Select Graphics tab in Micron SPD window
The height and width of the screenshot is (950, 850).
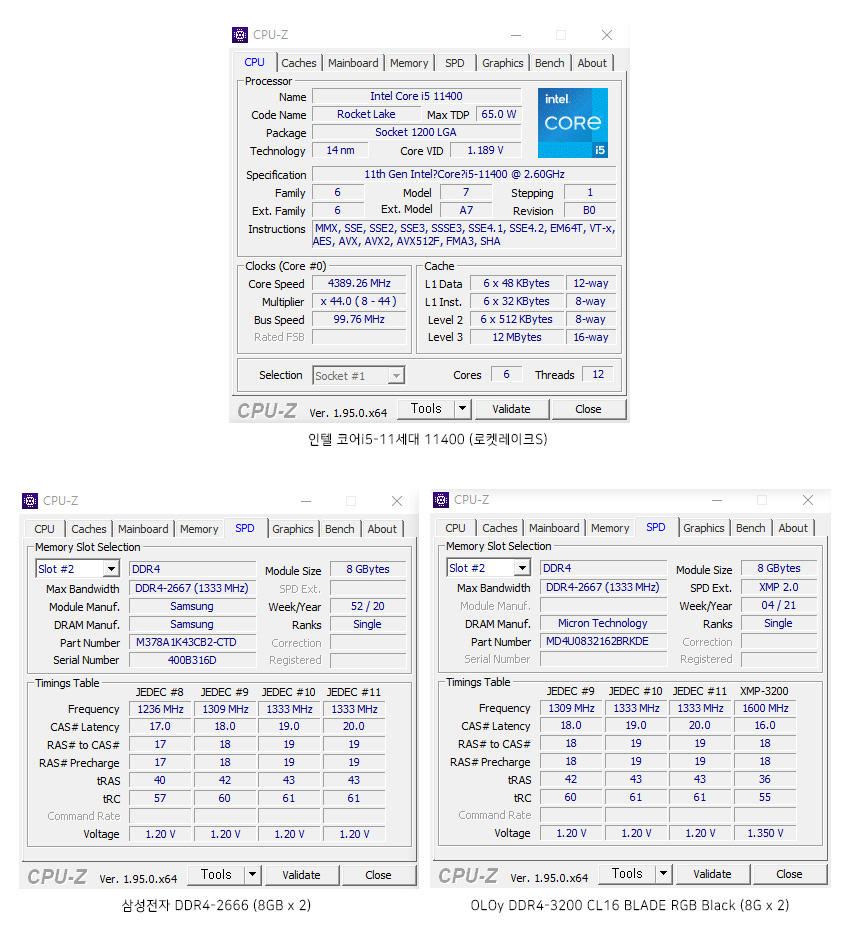[703, 528]
